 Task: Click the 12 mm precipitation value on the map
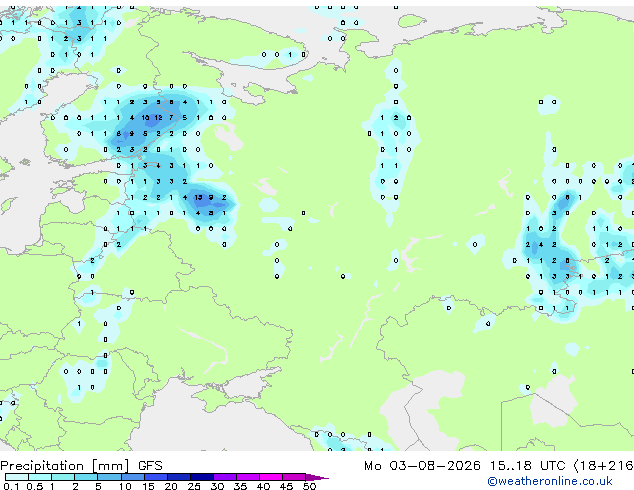(158, 118)
